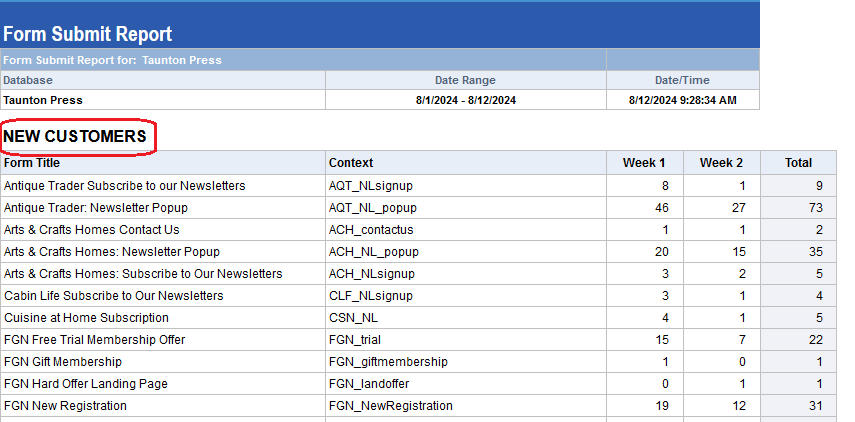
Task: Select Cabin Life Subscribe to Our Newsletters
Action: point(114,296)
